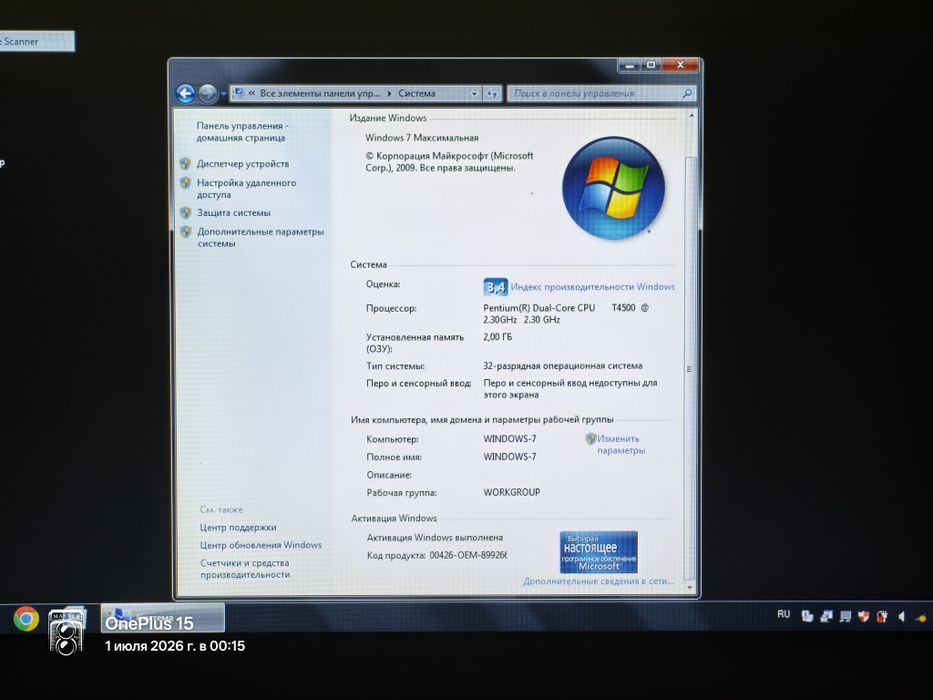Click the product code «00426-OEM-89926» text
This screenshot has width=933, height=700.
[x=468, y=555]
